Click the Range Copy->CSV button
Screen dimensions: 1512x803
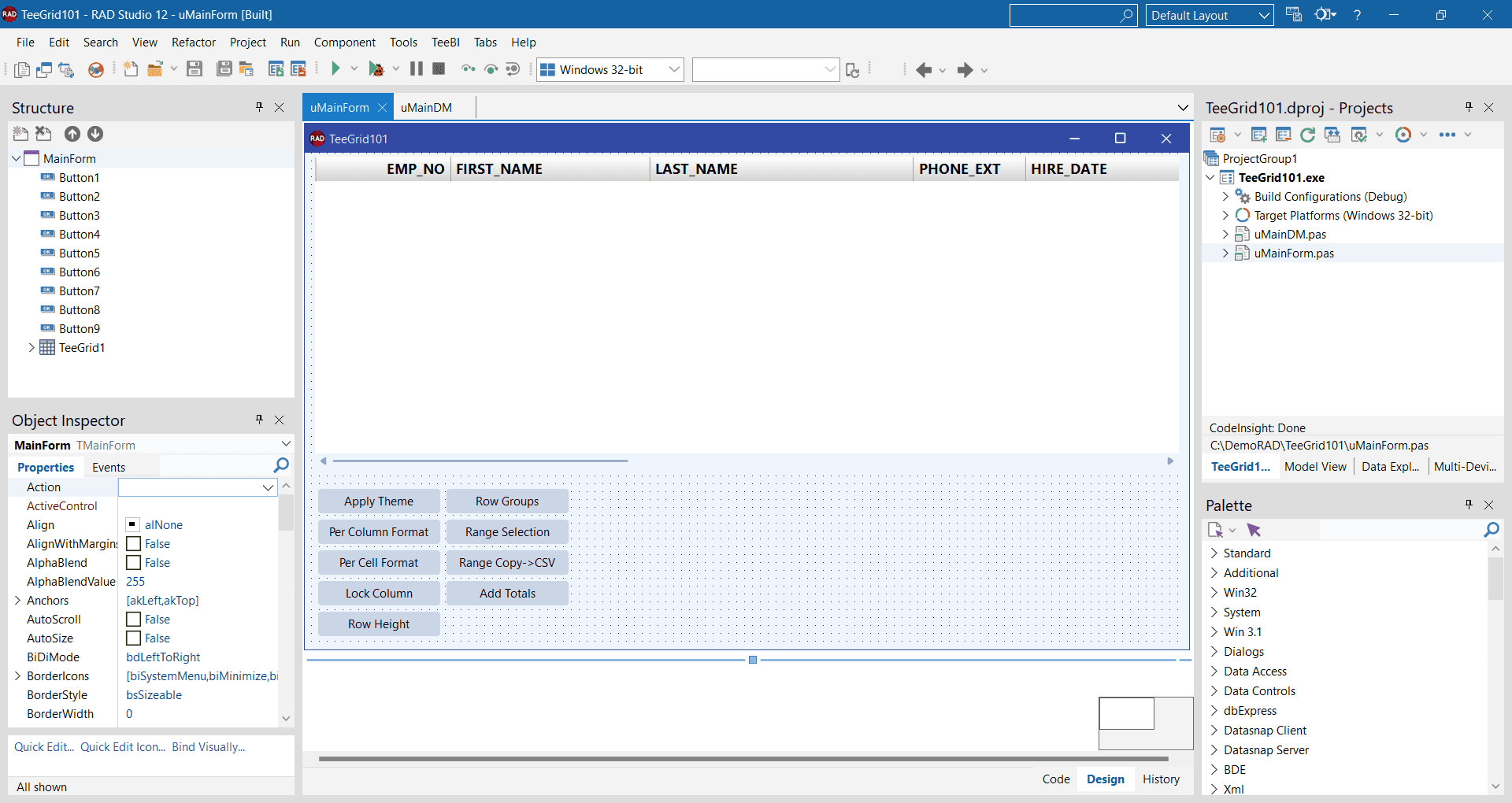(x=507, y=563)
